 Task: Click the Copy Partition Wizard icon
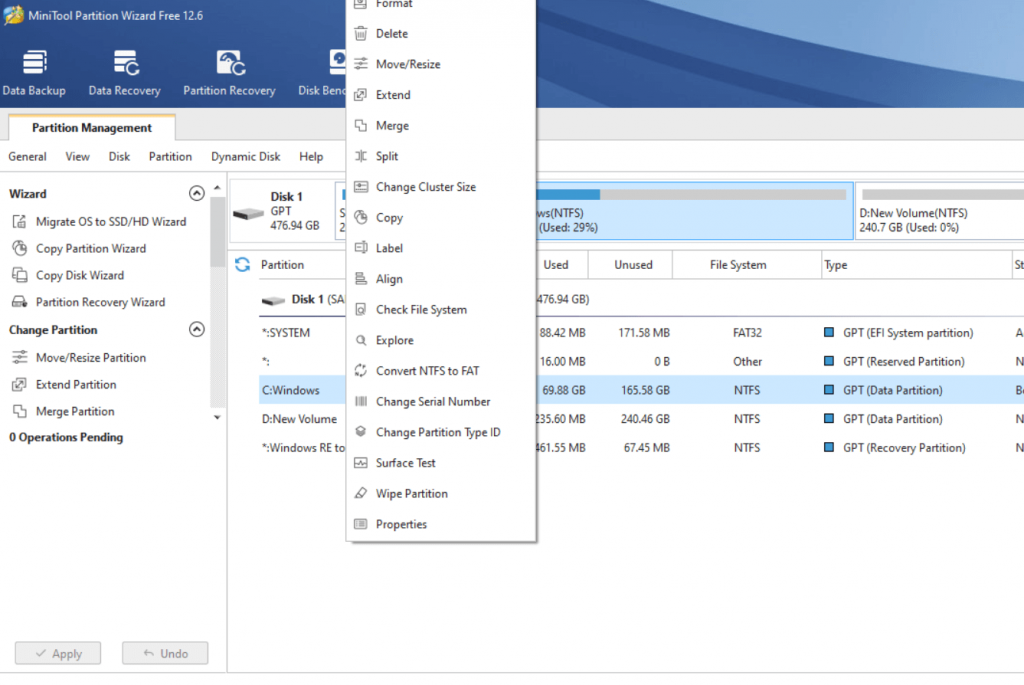pyautogui.click(x=20, y=248)
